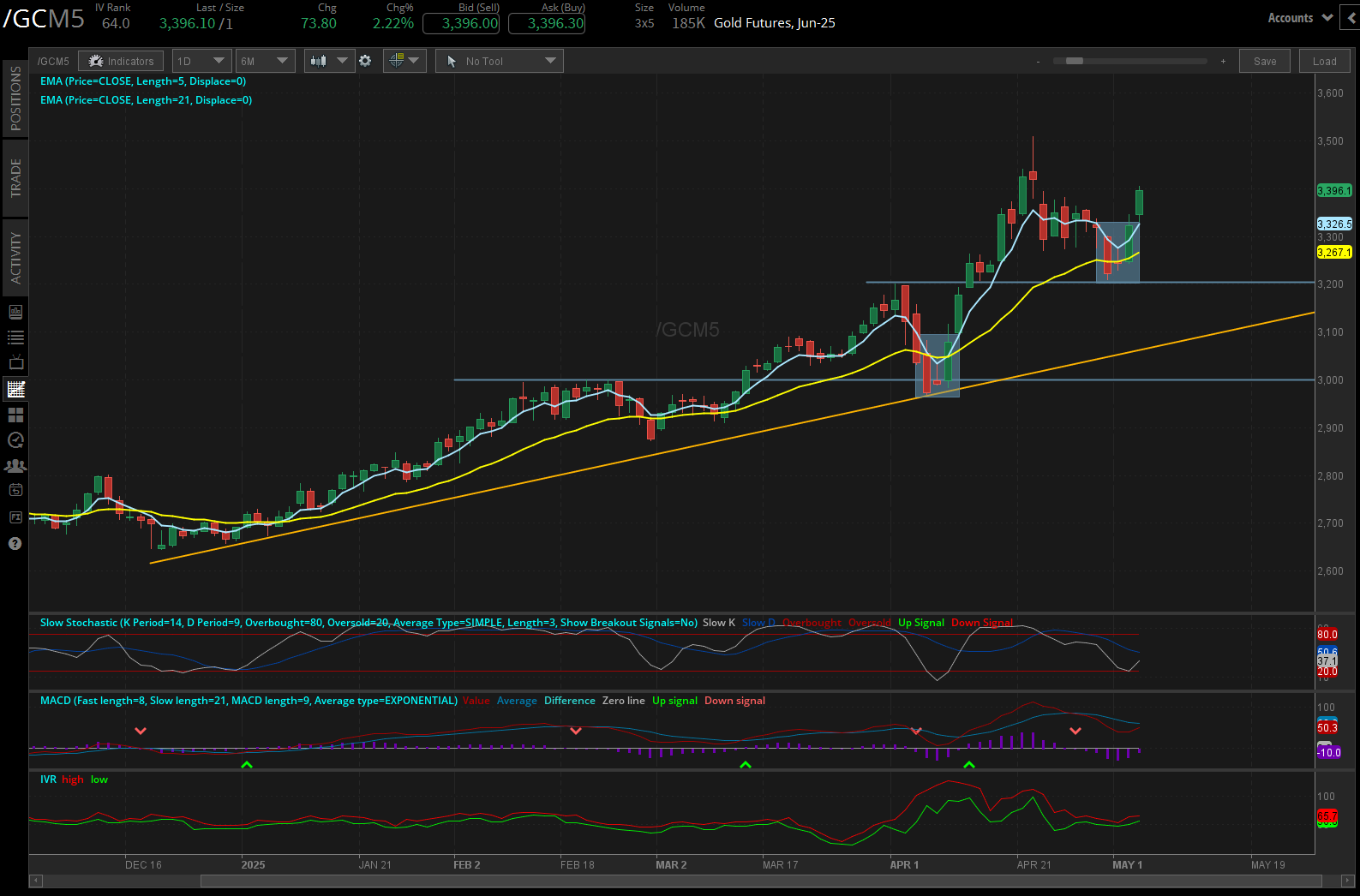Click the MACD Zero line legend label
Viewport: 1360px width, 896px height.
coord(624,701)
